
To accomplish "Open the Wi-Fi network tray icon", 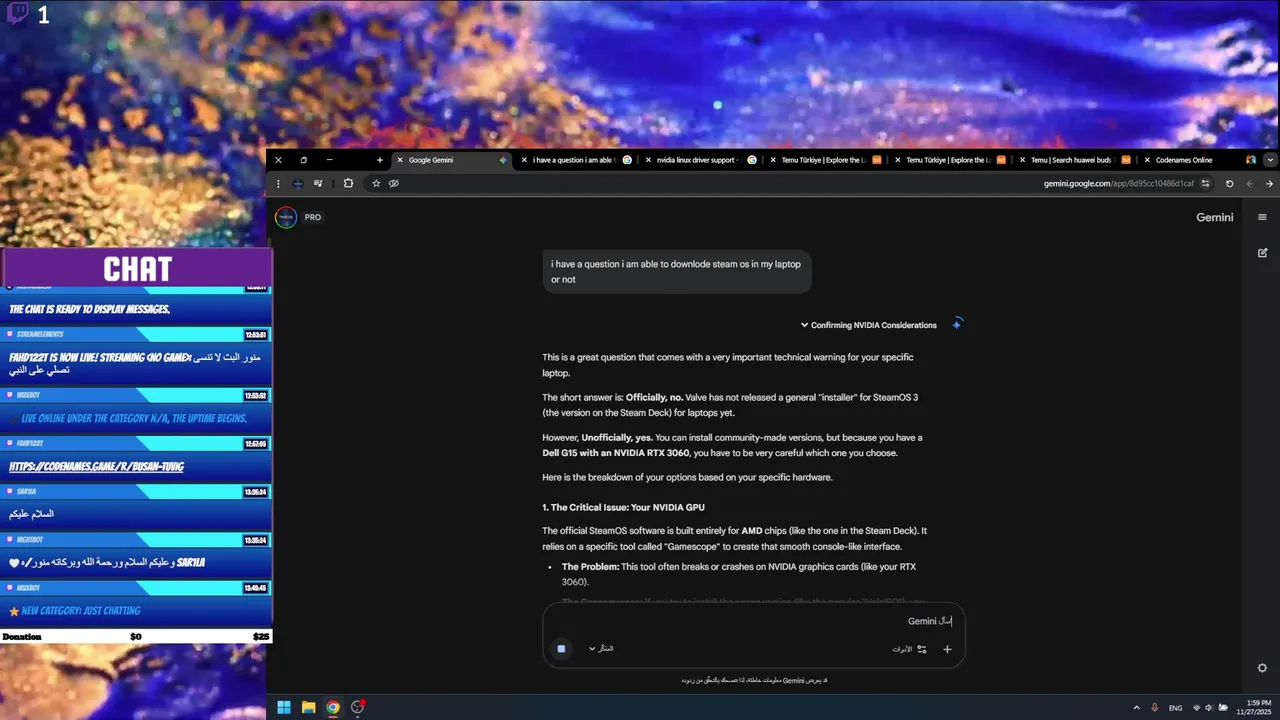I will (x=1196, y=708).
